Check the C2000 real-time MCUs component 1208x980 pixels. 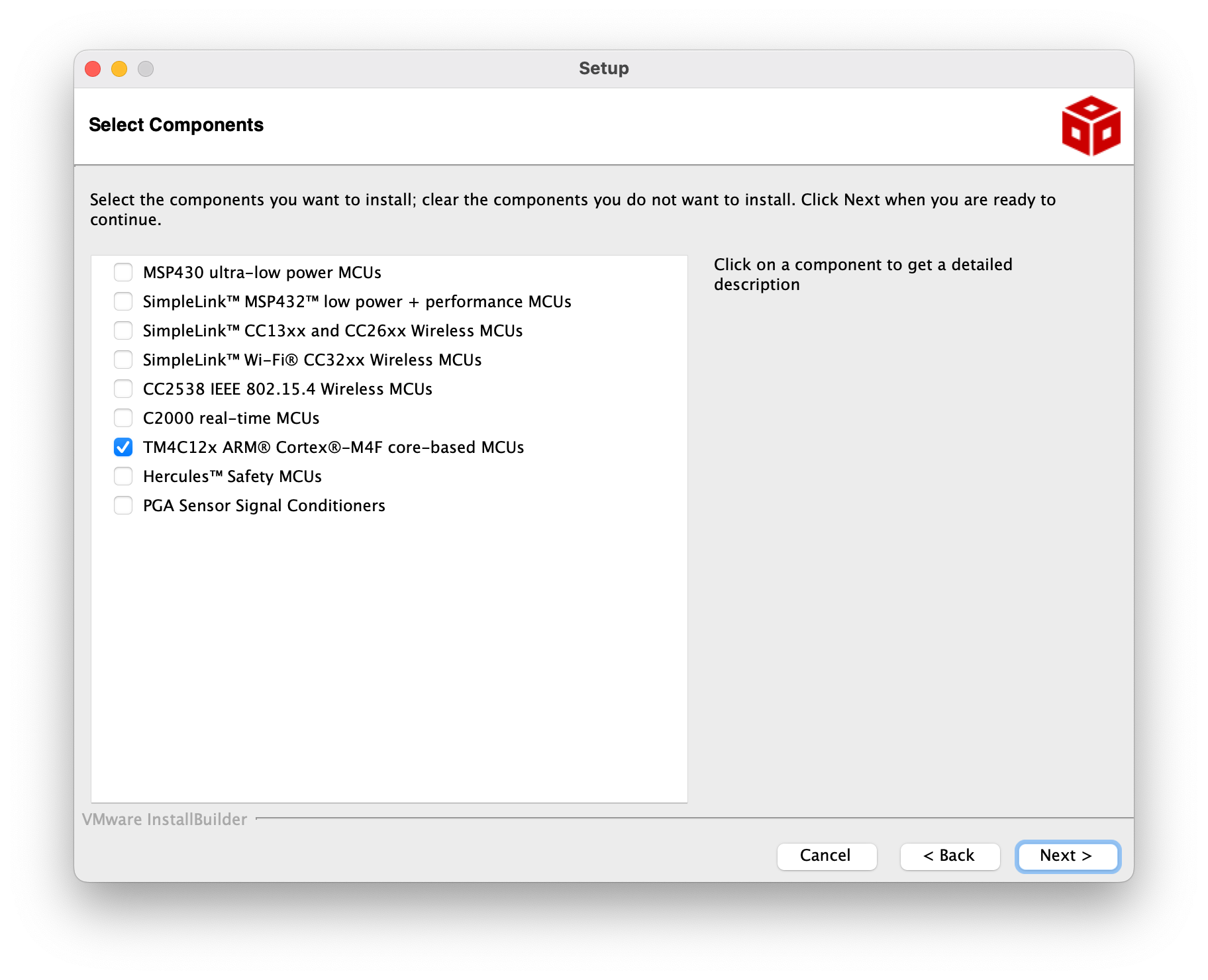[123, 418]
